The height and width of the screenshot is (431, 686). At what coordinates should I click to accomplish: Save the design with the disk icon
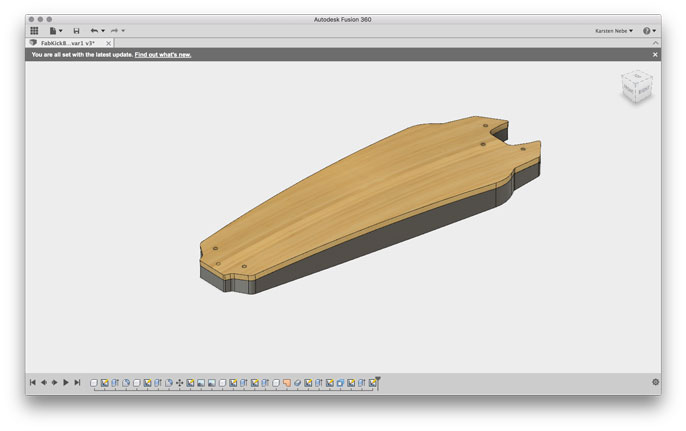[77, 31]
